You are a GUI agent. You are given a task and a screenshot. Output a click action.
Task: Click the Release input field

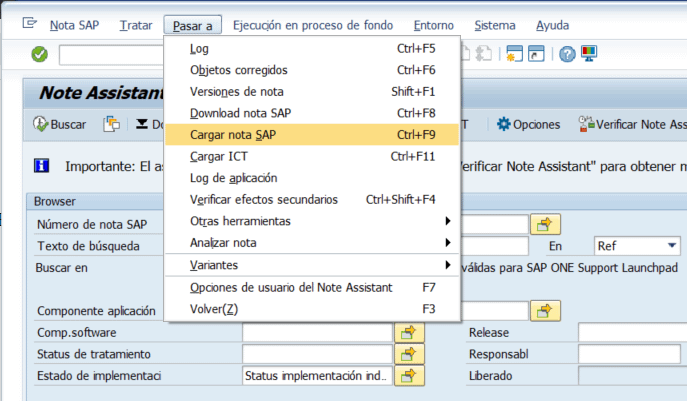631,332
